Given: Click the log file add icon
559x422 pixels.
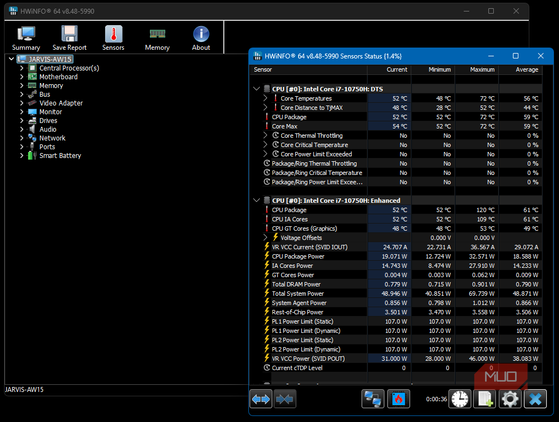Looking at the screenshot, I should 485,399.
